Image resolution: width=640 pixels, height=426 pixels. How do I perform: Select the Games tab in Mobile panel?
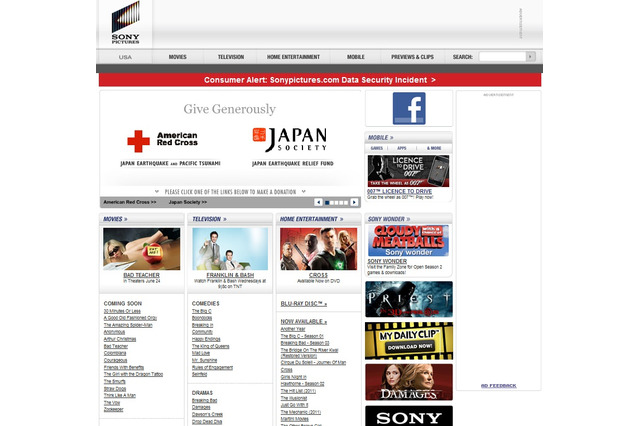coord(376,148)
